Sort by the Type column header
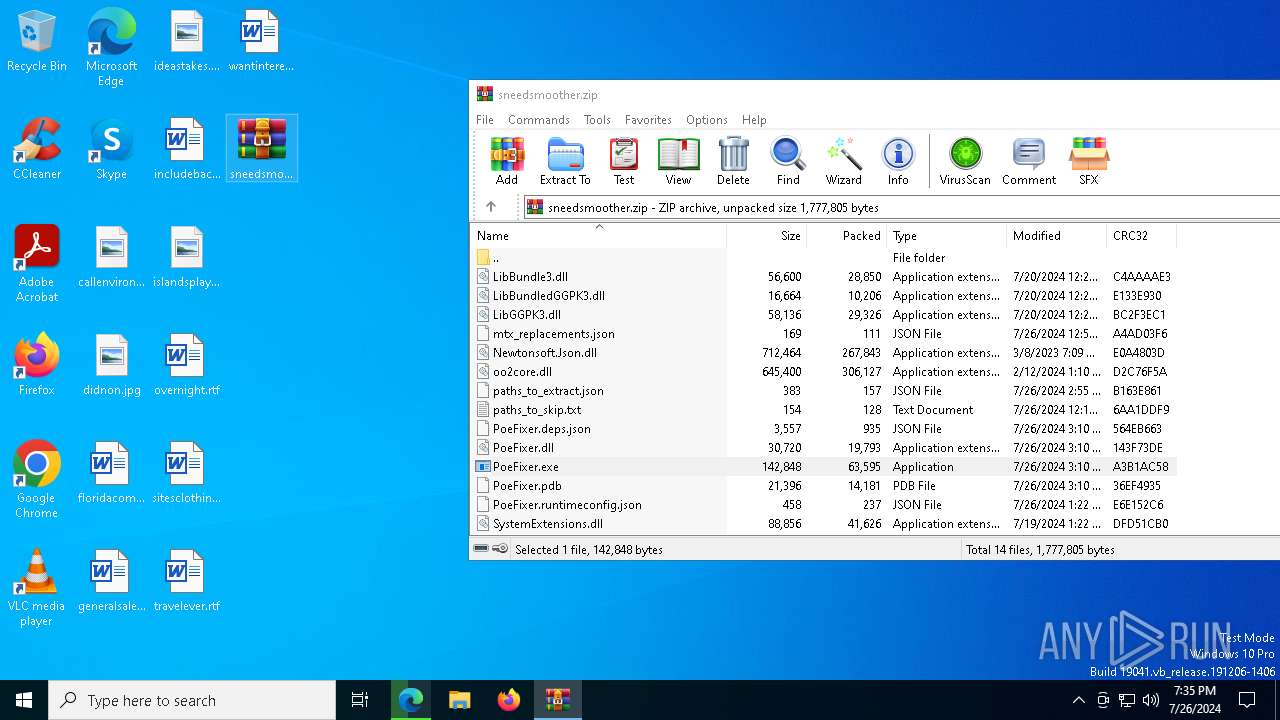 pyautogui.click(x=946, y=236)
